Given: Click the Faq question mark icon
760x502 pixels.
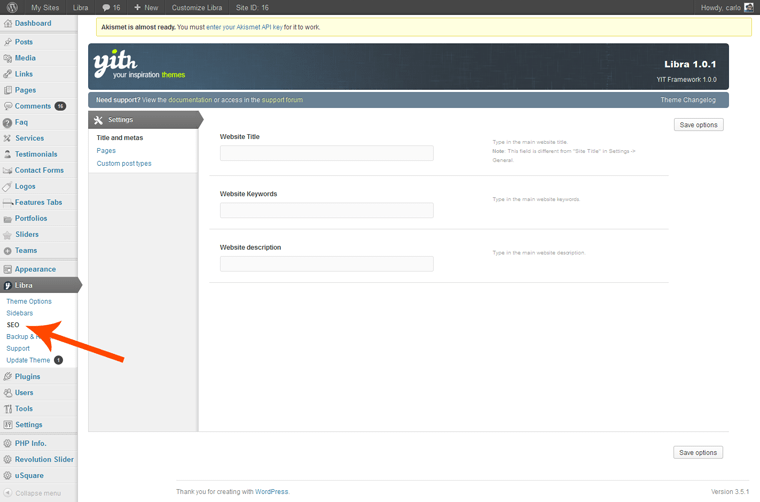Looking at the screenshot, I should click(x=7, y=123).
